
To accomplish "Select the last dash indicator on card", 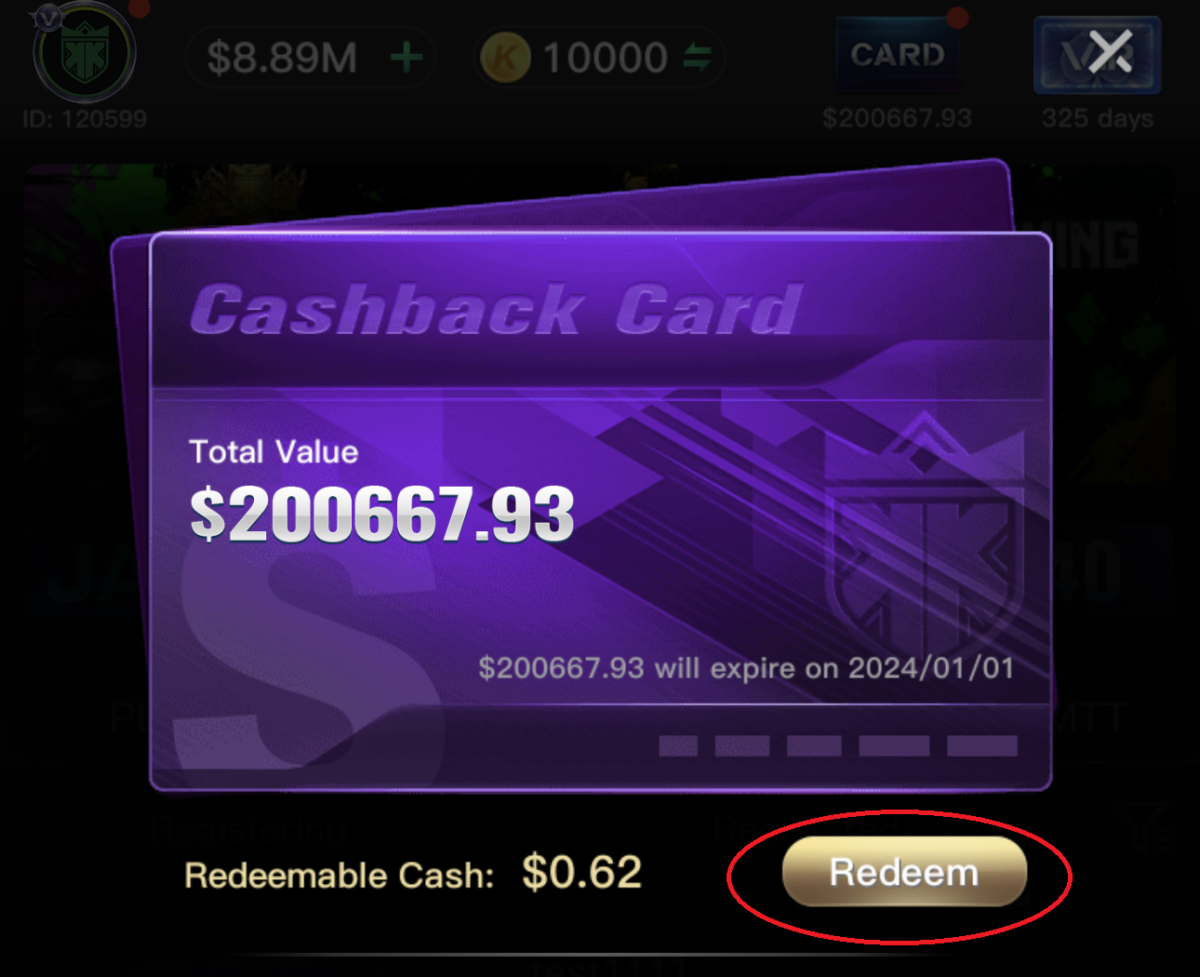I will click(x=982, y=745).
